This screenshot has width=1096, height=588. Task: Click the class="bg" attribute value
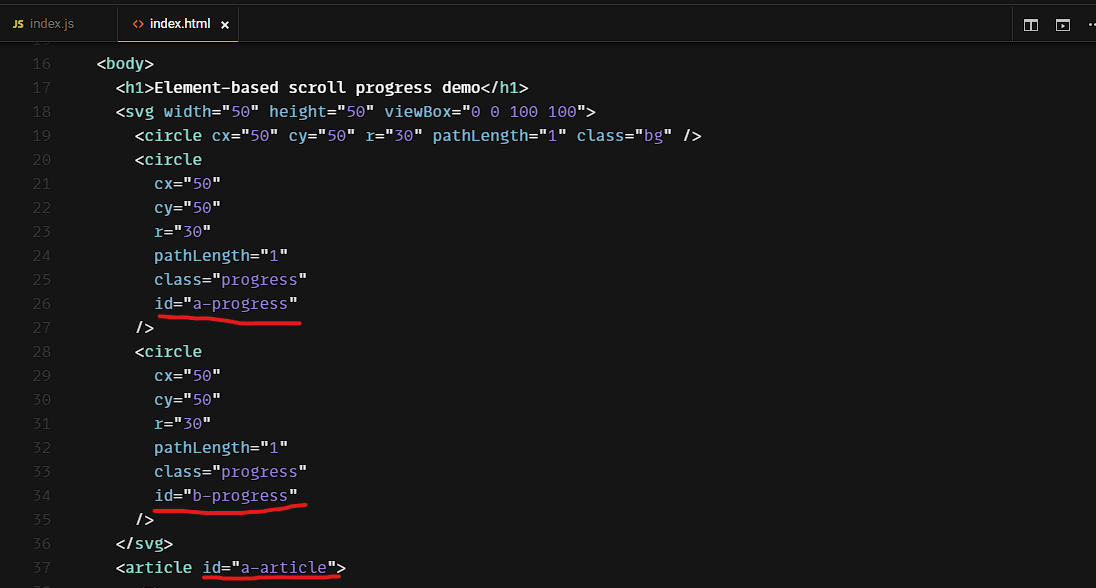651,136
